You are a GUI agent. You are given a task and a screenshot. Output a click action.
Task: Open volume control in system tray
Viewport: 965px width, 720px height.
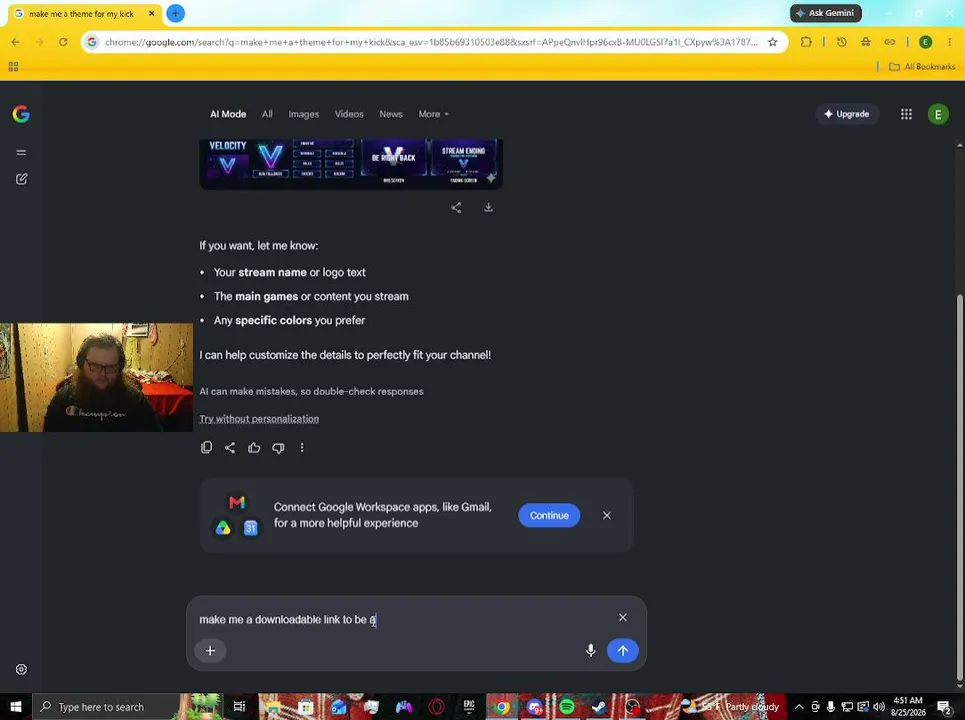pos(879,706)
